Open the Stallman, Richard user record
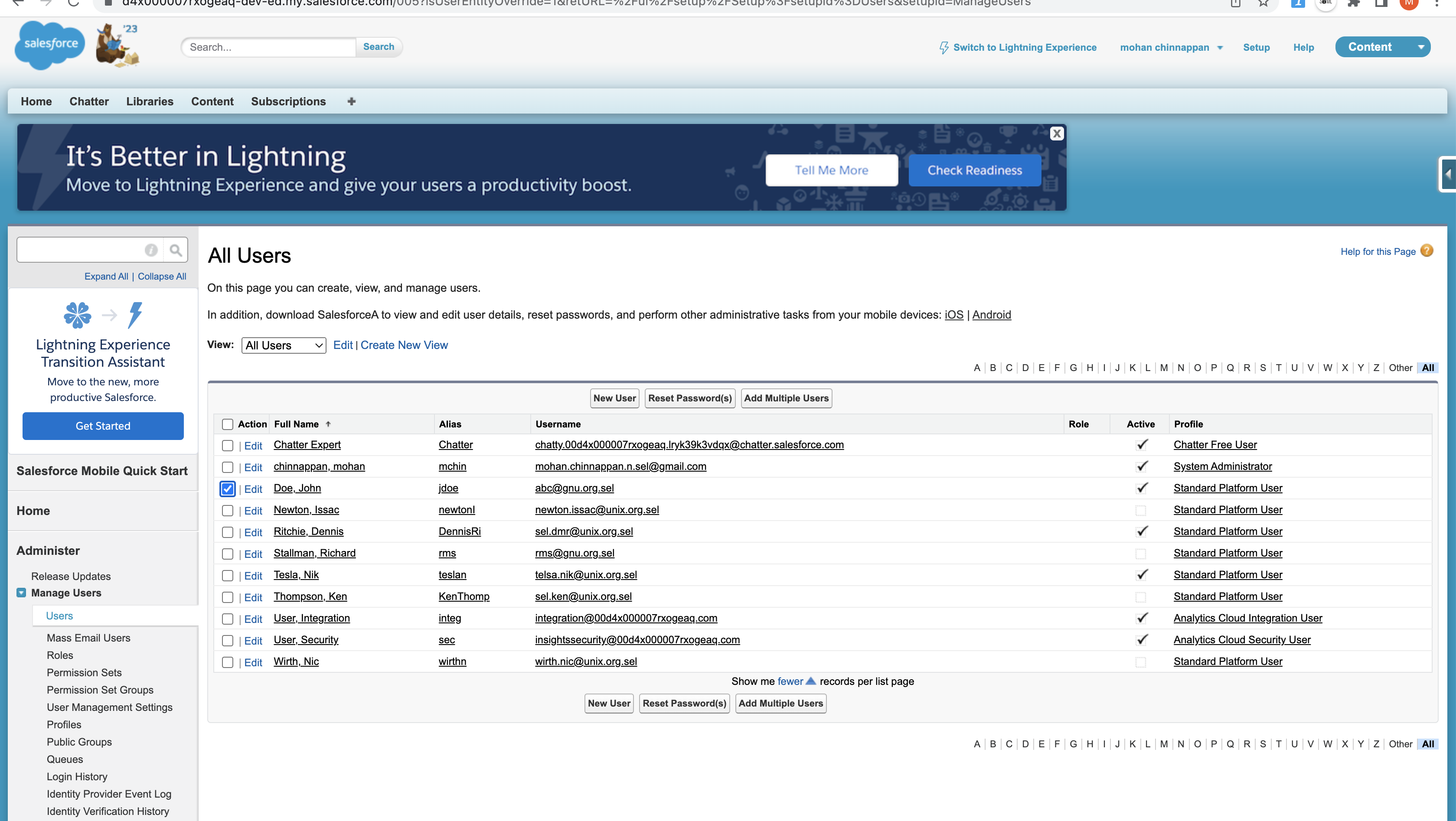This screenshot has width=1456, height=821. (x=314, y=553)
